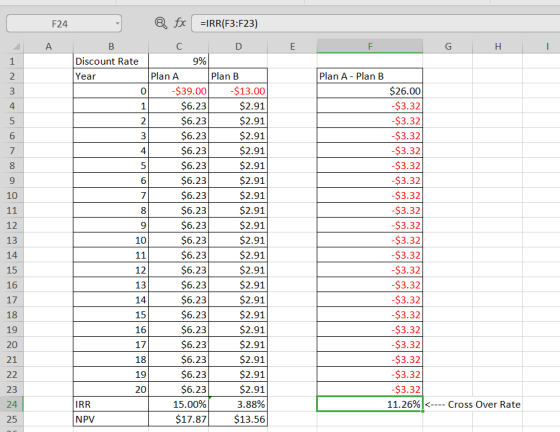Click the Plan B header cell
Screen dimensions: 560x432
(x=238, y=76)
